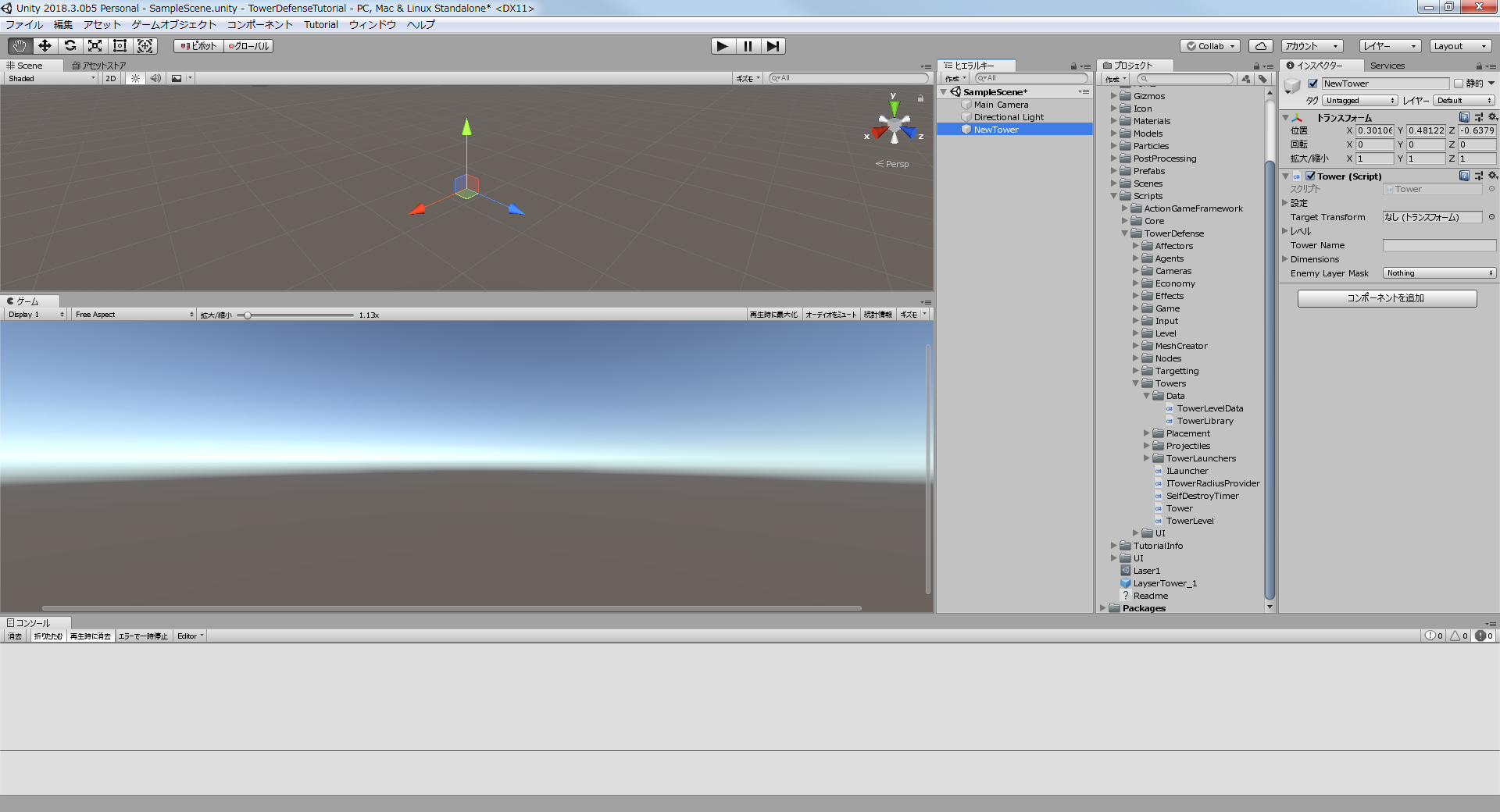Toggle console Collapse (折りたたむ) option
The width and height of the screenshot is (1500, 812).
[x=48, y=636]
